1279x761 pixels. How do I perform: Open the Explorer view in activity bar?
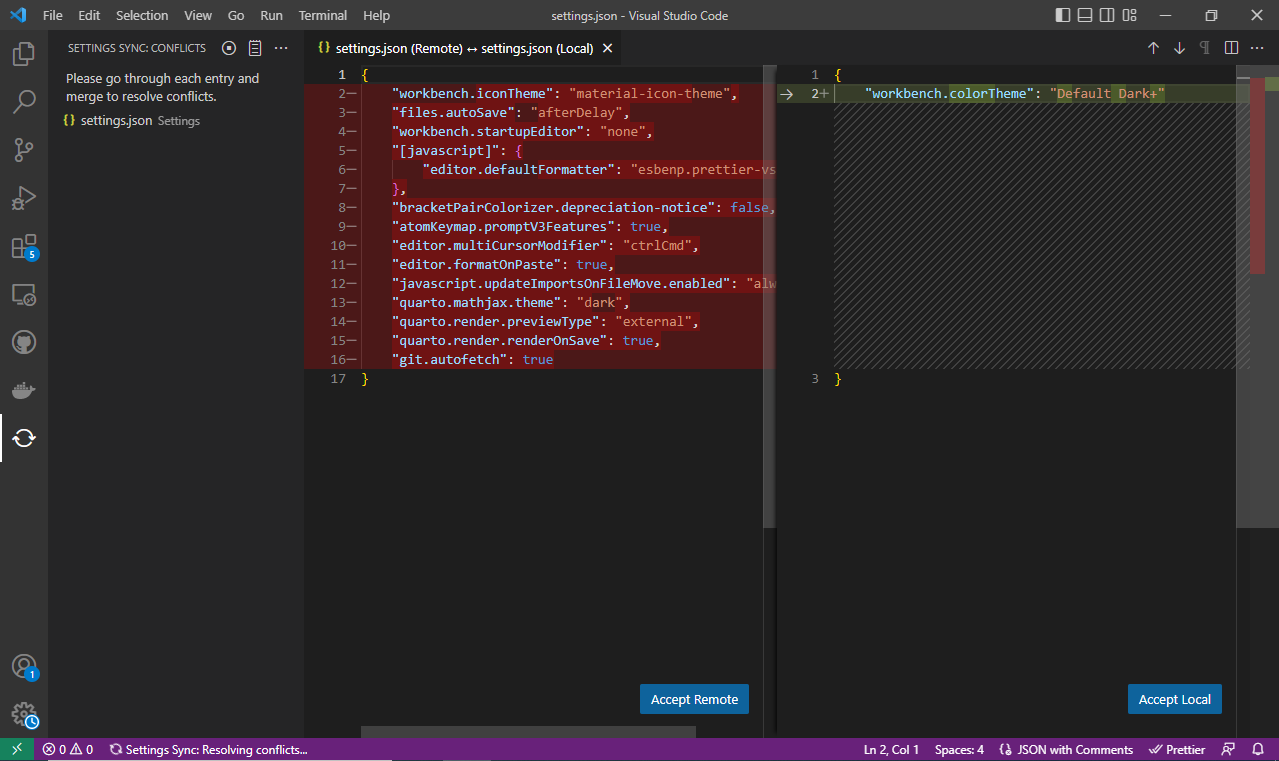point(24,54)
